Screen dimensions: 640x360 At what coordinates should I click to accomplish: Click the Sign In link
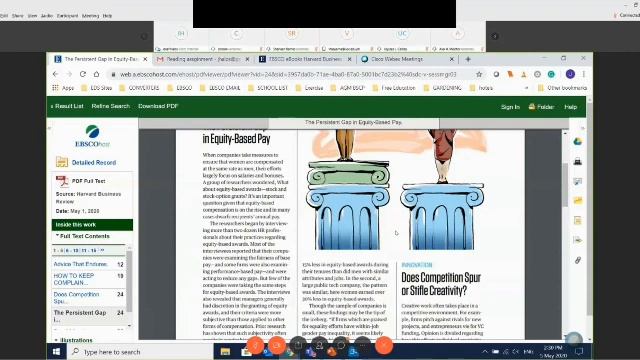(510, 107)
